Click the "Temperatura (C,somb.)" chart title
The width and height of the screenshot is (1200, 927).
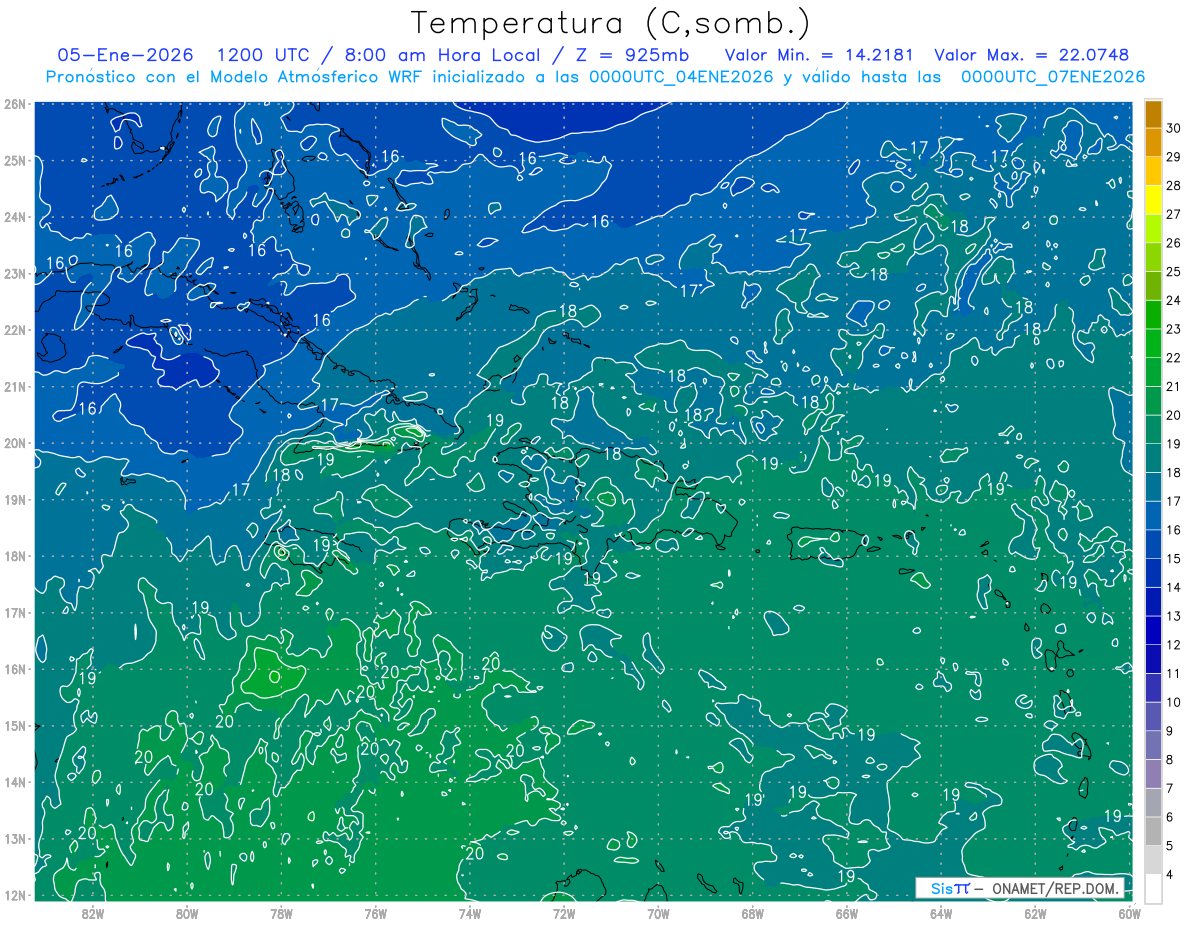click(x=611, y=23)
